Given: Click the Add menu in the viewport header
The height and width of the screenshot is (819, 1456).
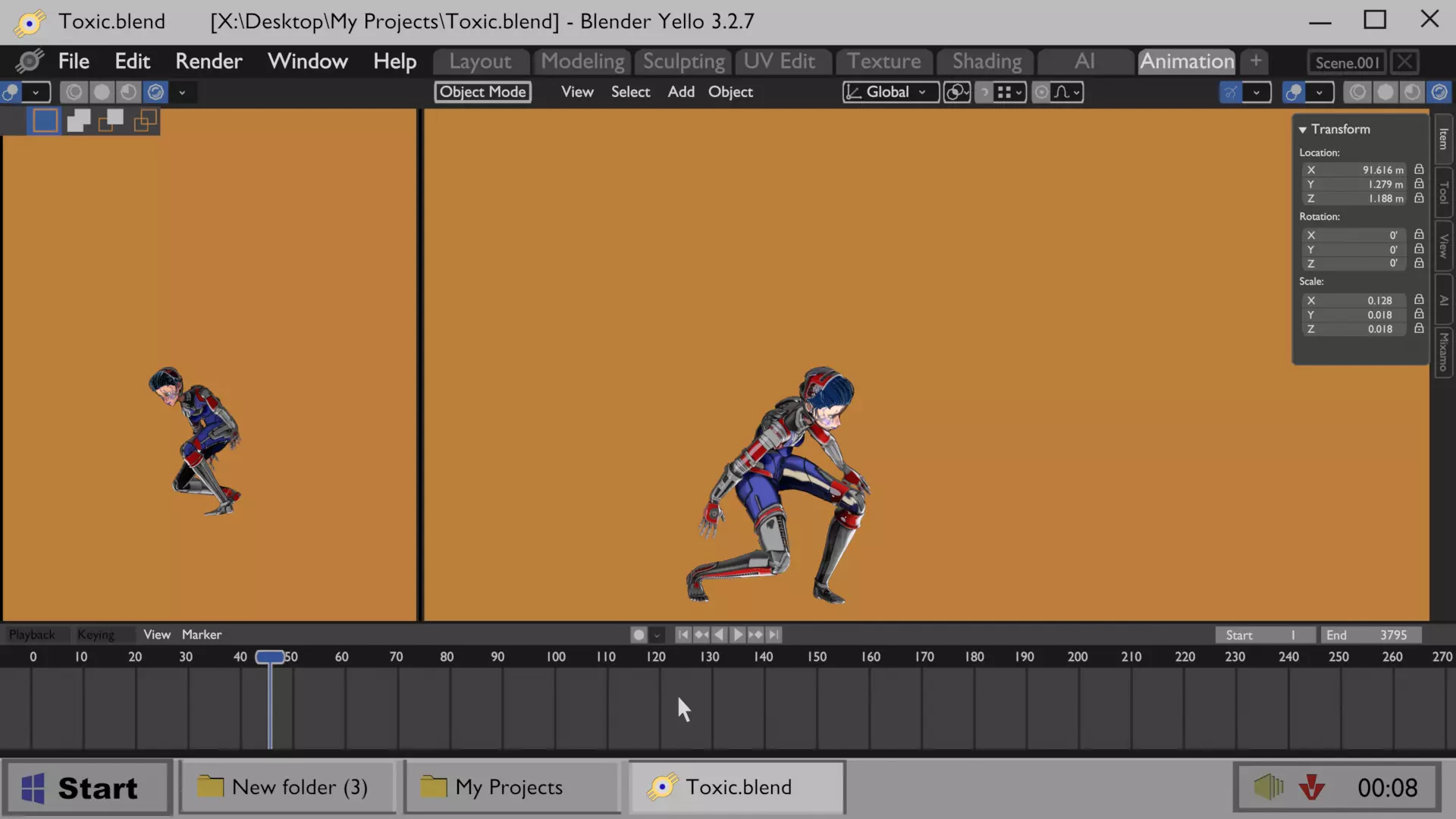Looking at the screenshot, I should pos(680,93).
